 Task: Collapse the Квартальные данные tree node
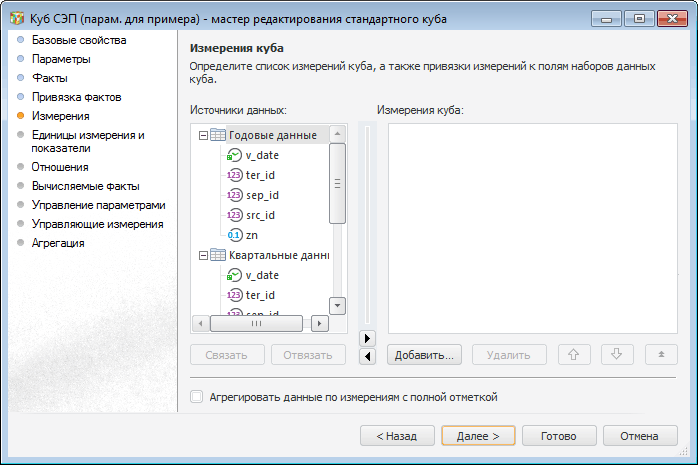pos(204,255)
